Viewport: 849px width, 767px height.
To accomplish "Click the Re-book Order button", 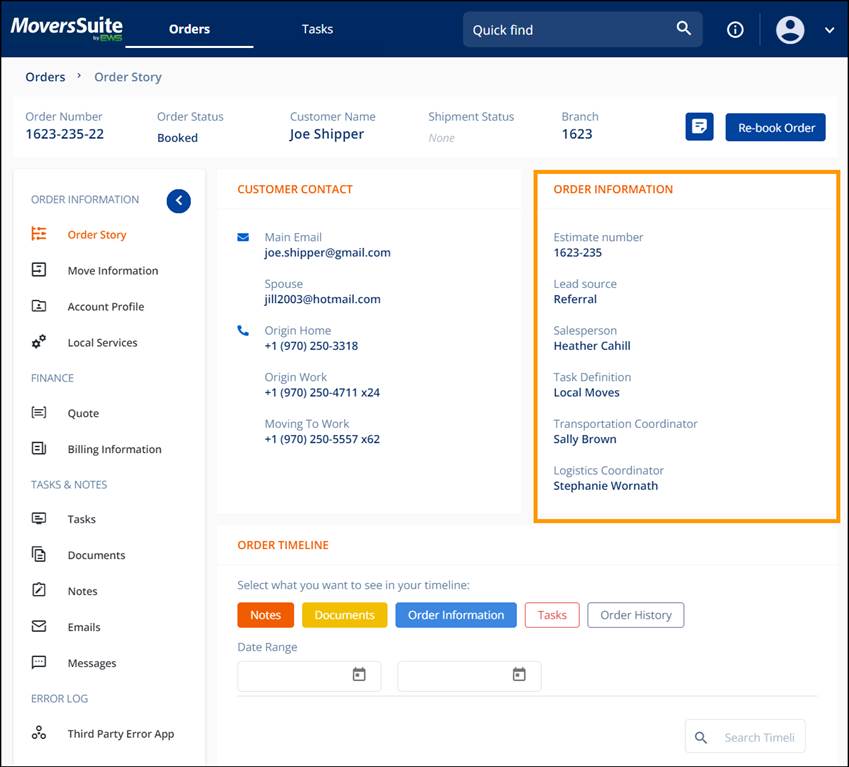I will pyautogui.click(x=777, y=127).
